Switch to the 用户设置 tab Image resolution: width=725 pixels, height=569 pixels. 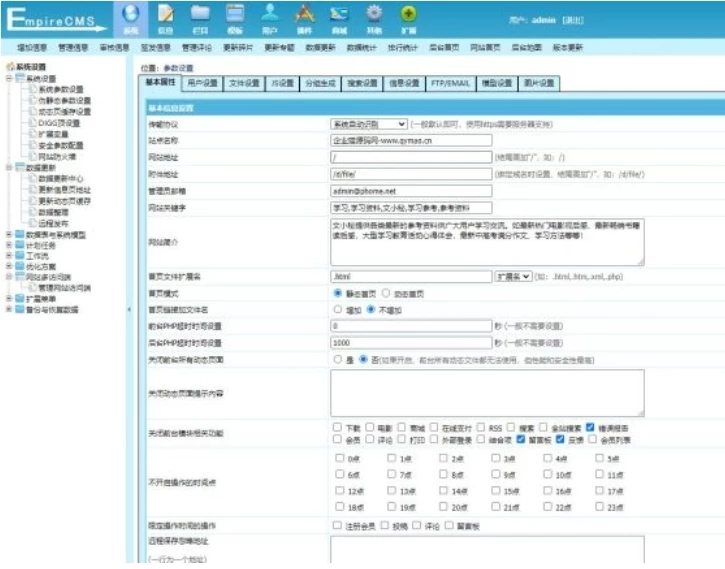click(x=201, y=83)
